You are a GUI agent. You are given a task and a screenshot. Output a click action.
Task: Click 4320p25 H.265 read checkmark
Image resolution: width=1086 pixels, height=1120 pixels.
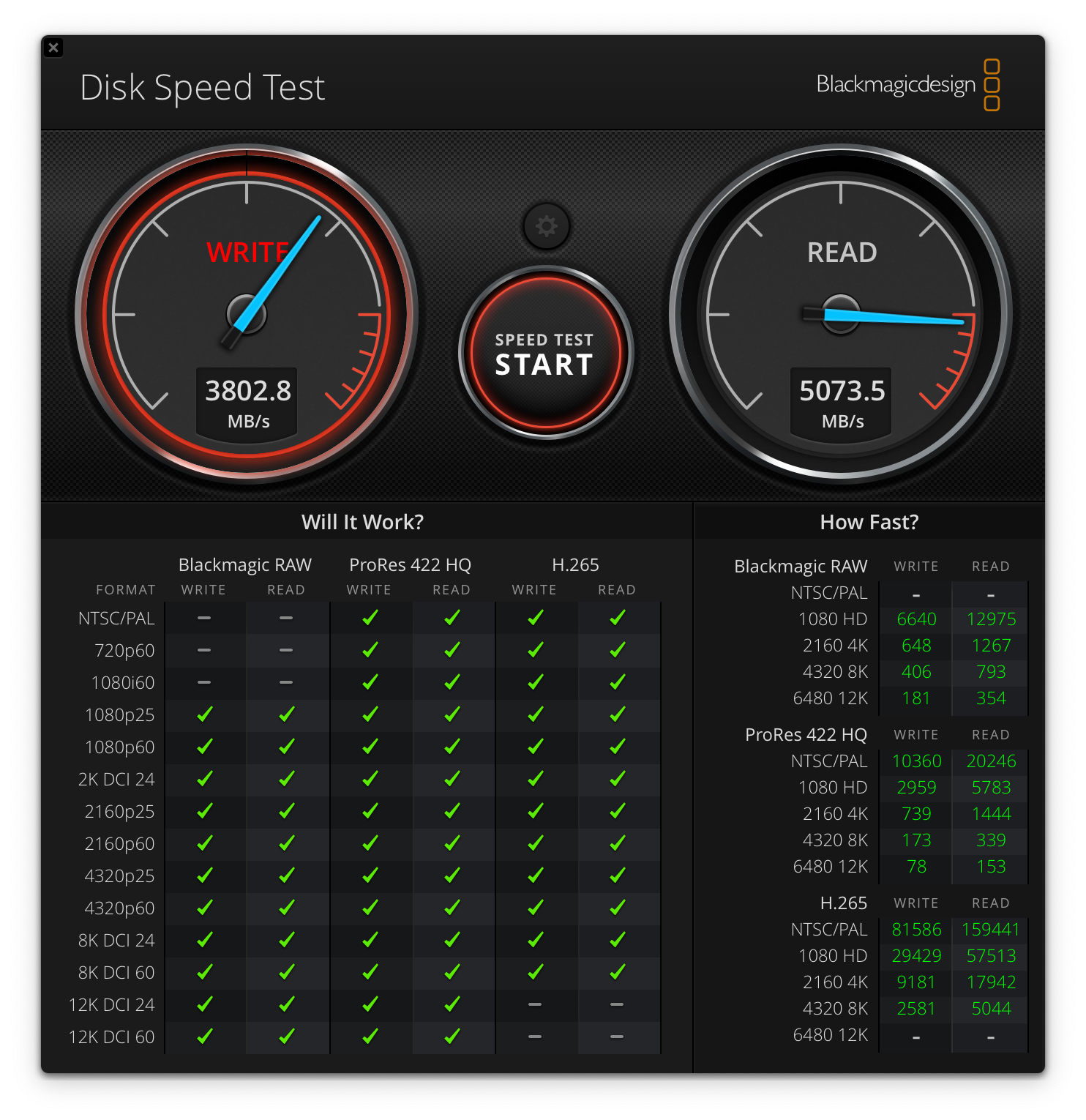click(618, 876)
